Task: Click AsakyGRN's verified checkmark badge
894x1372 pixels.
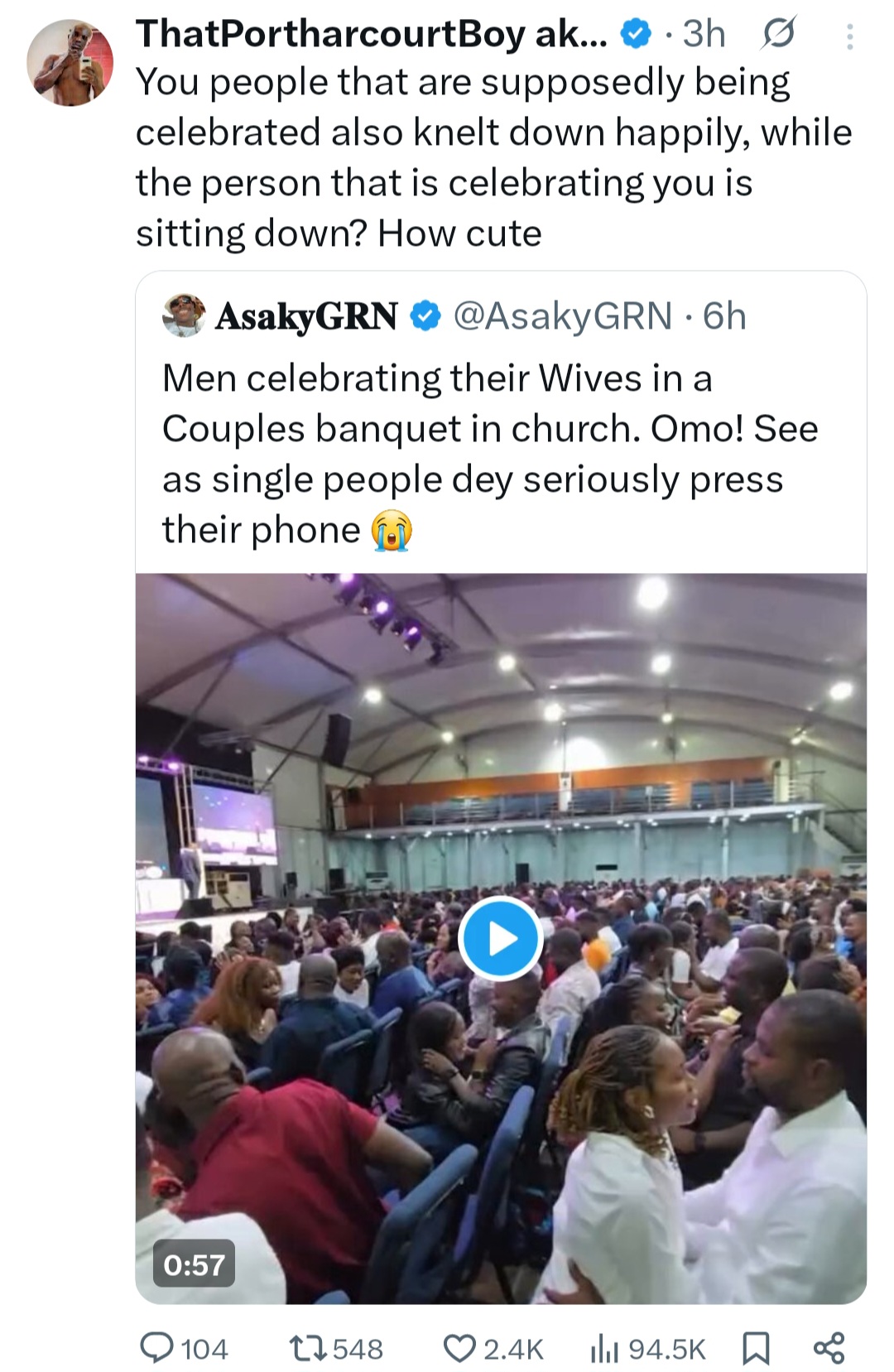Action: [x=425, y=316]
